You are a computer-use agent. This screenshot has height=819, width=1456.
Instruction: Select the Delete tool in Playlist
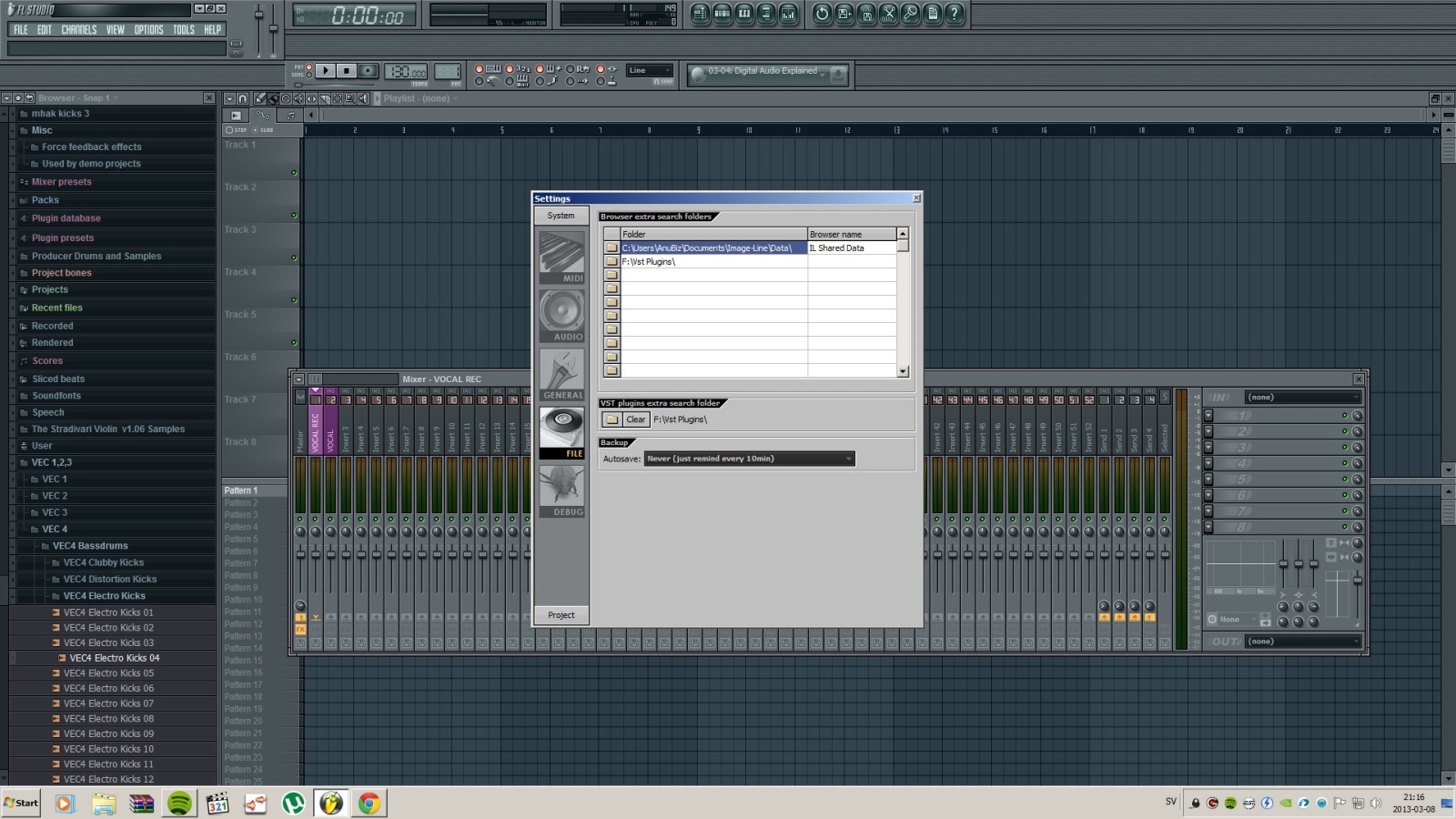click(x=286, y=98)
